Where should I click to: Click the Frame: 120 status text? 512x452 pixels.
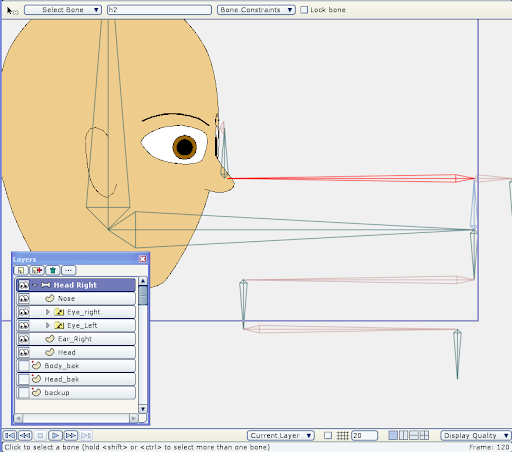tap(489, 447)
